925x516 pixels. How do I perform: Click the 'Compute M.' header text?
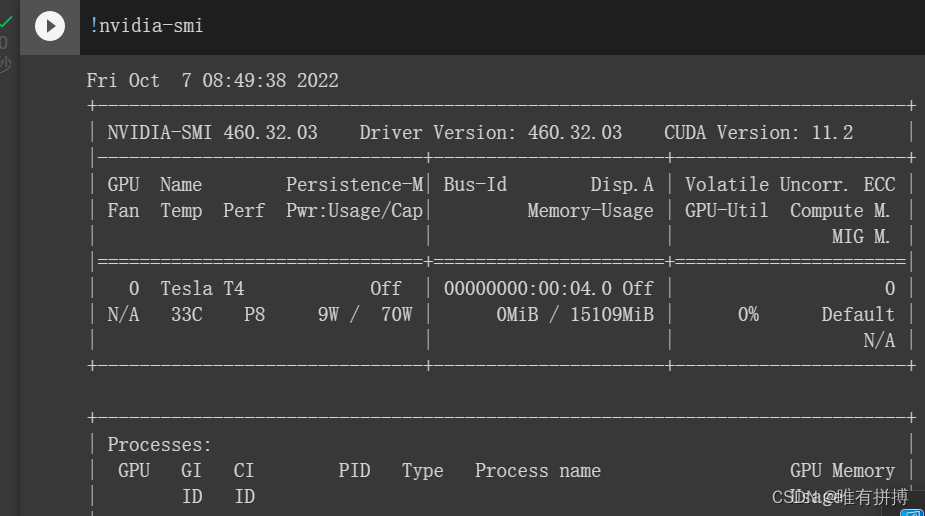coord(840,211)
